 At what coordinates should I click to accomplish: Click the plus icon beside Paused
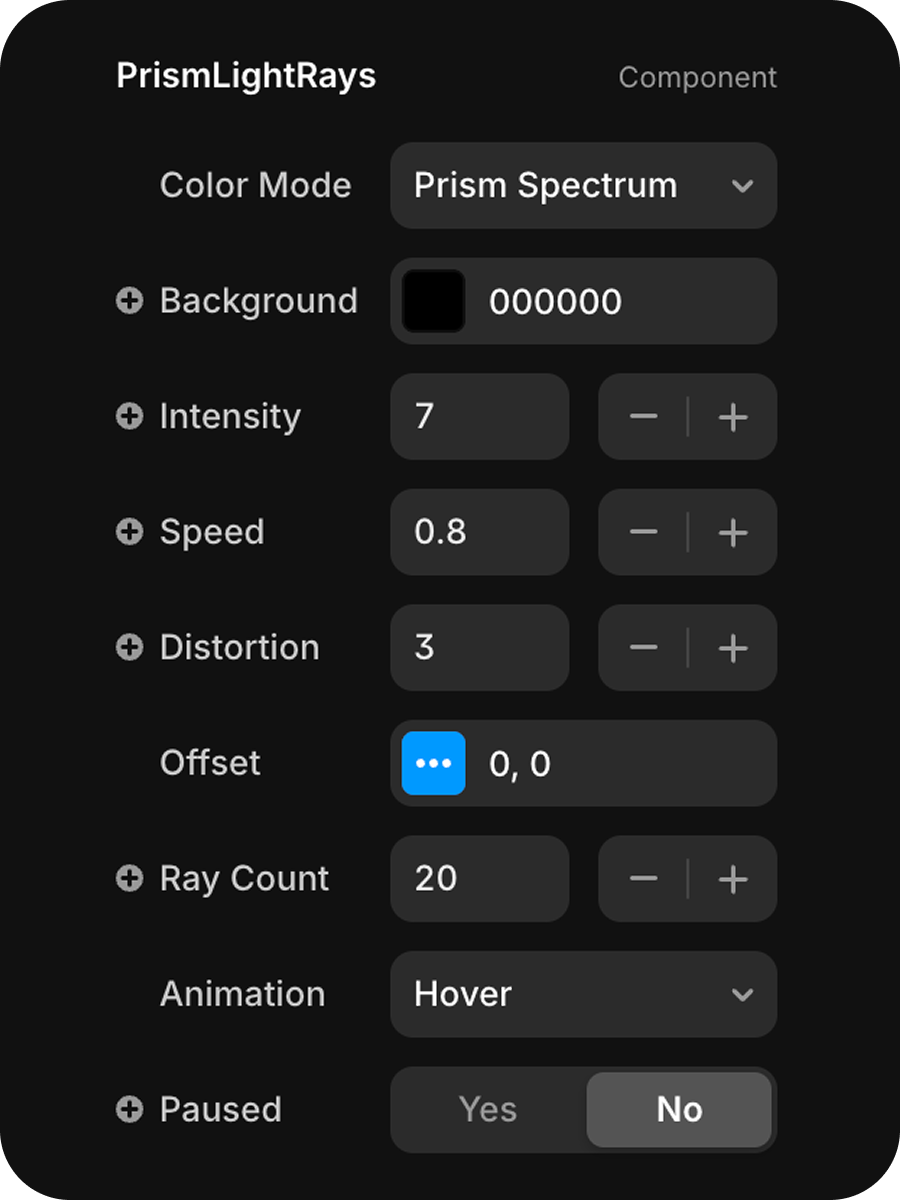(130, 1109)
